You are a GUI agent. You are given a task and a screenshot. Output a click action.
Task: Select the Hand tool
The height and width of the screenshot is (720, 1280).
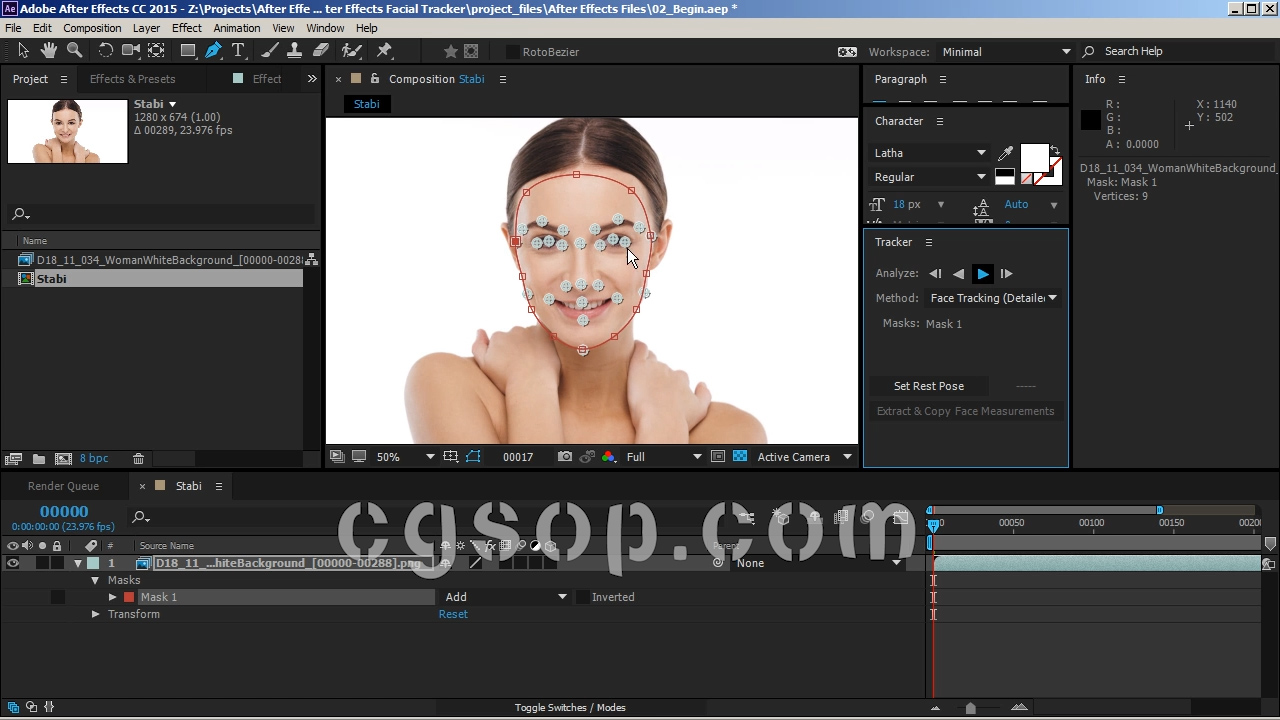(x=49, y=51)
